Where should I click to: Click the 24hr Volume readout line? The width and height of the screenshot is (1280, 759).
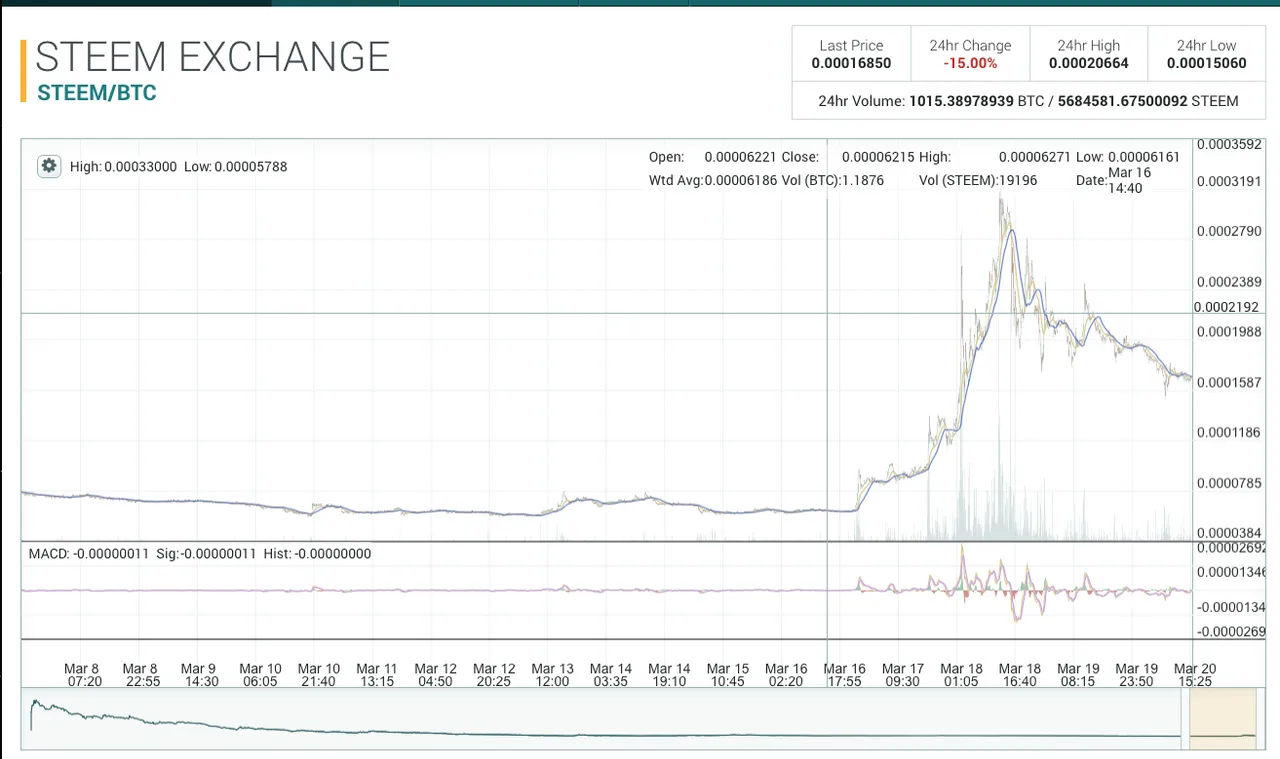point(1028,101)
